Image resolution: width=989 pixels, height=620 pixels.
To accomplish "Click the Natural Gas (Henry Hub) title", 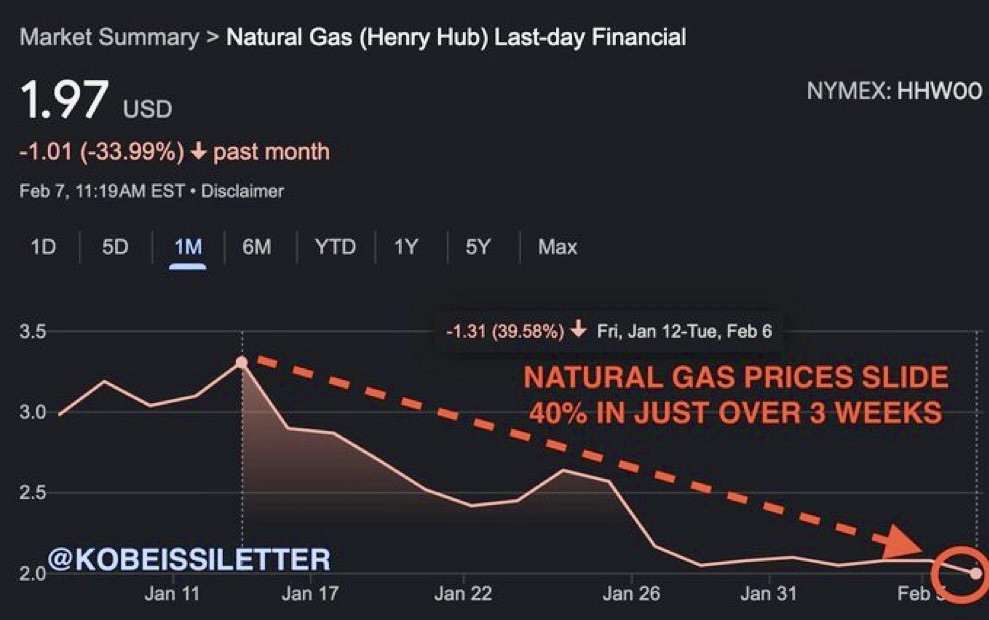I will pyautogui.click(x=456, y=39).
